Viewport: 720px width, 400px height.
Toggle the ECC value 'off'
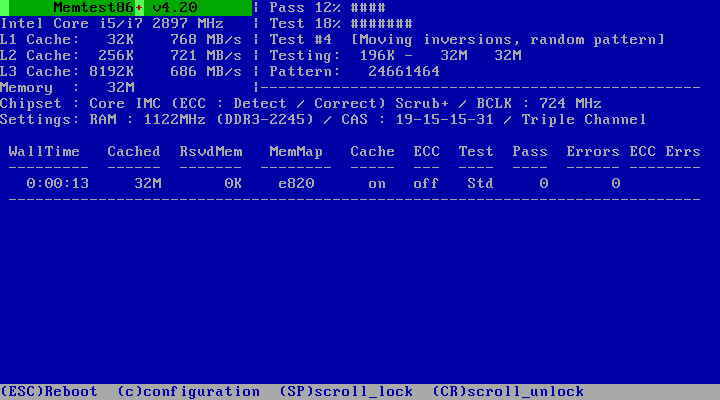(x=427, y=184)
